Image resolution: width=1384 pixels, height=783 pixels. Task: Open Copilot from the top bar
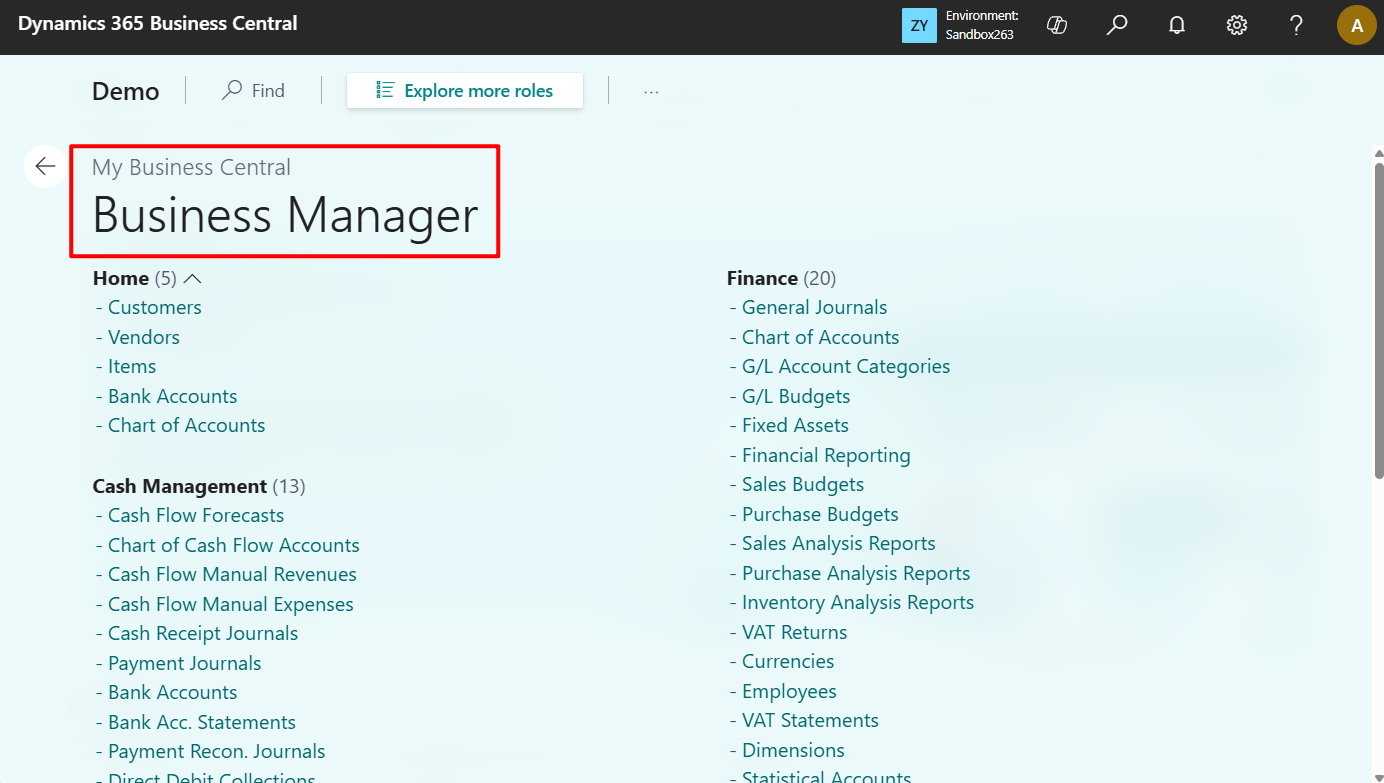[1057, 25]
